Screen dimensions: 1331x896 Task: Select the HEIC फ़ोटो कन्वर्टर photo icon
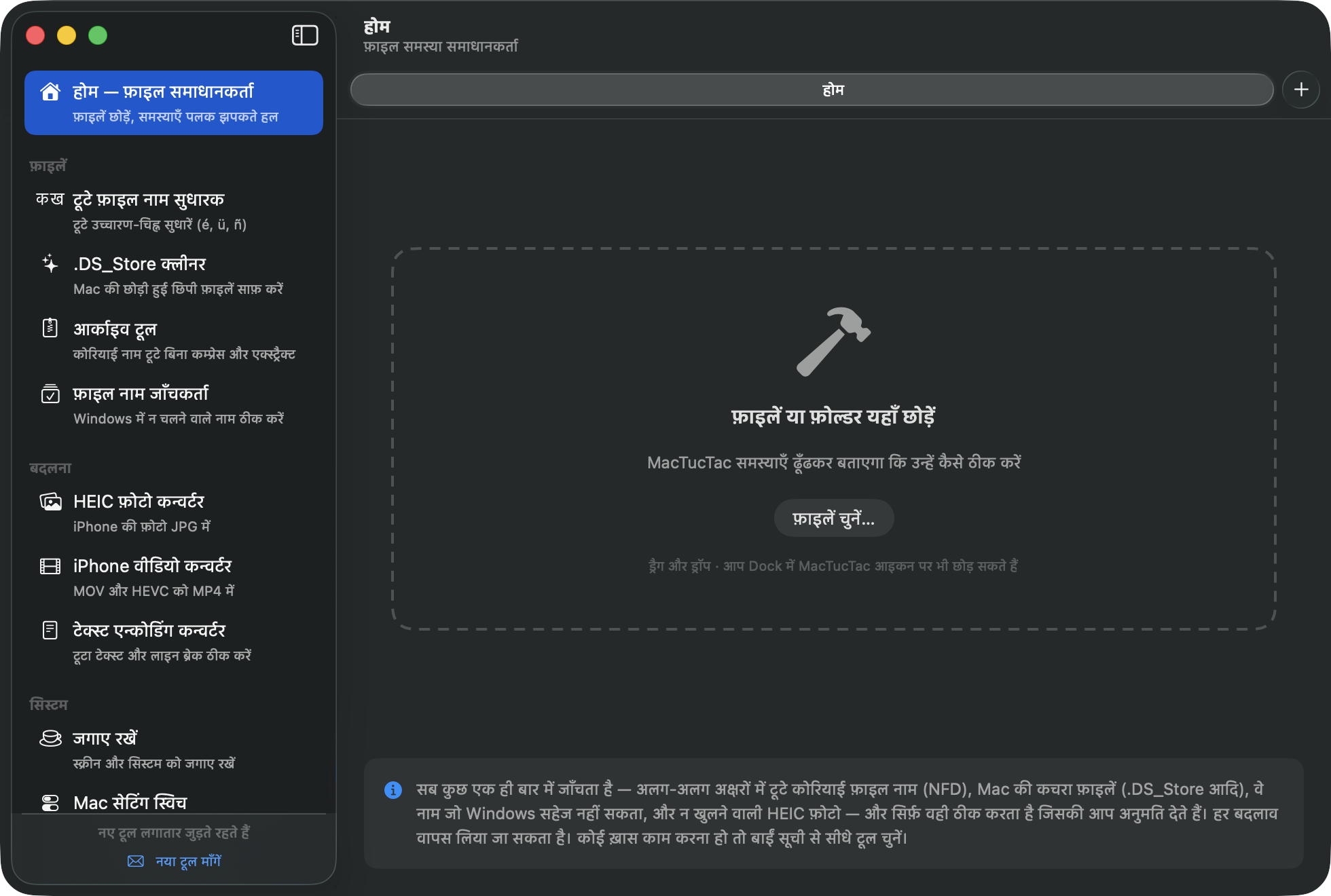[x=50, y=501]
